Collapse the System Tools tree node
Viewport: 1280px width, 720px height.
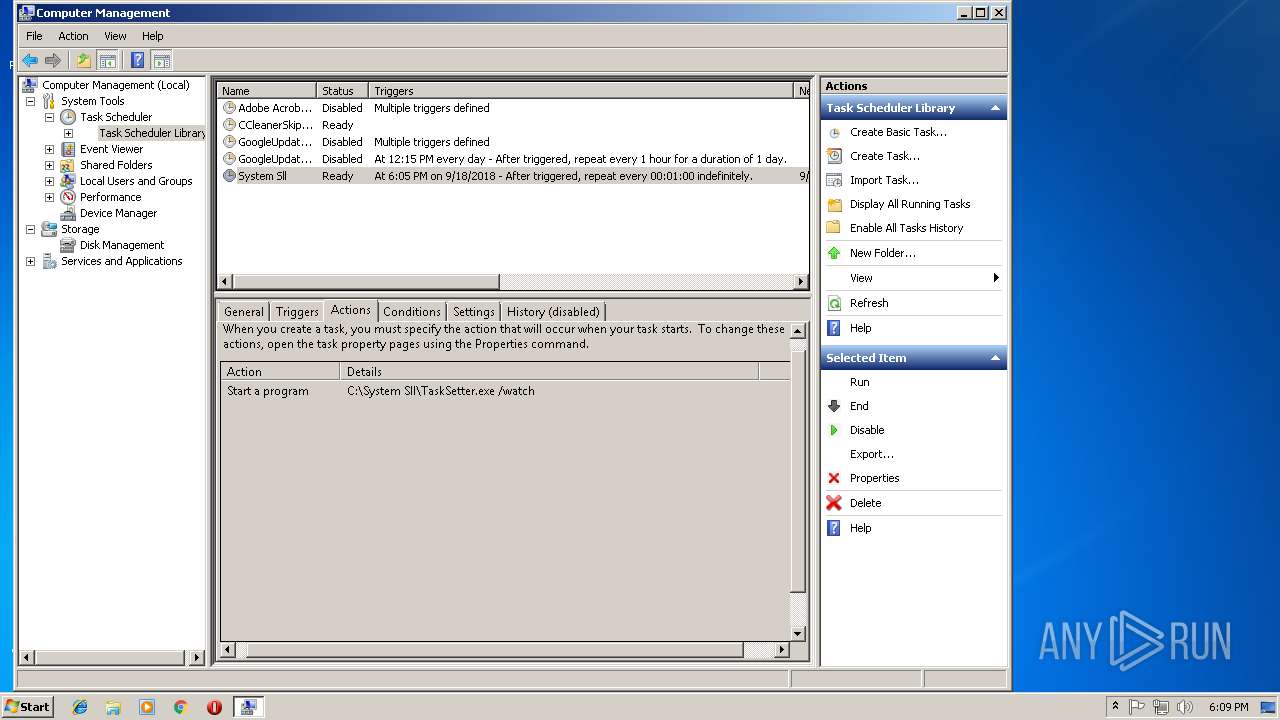pos(30,101)
